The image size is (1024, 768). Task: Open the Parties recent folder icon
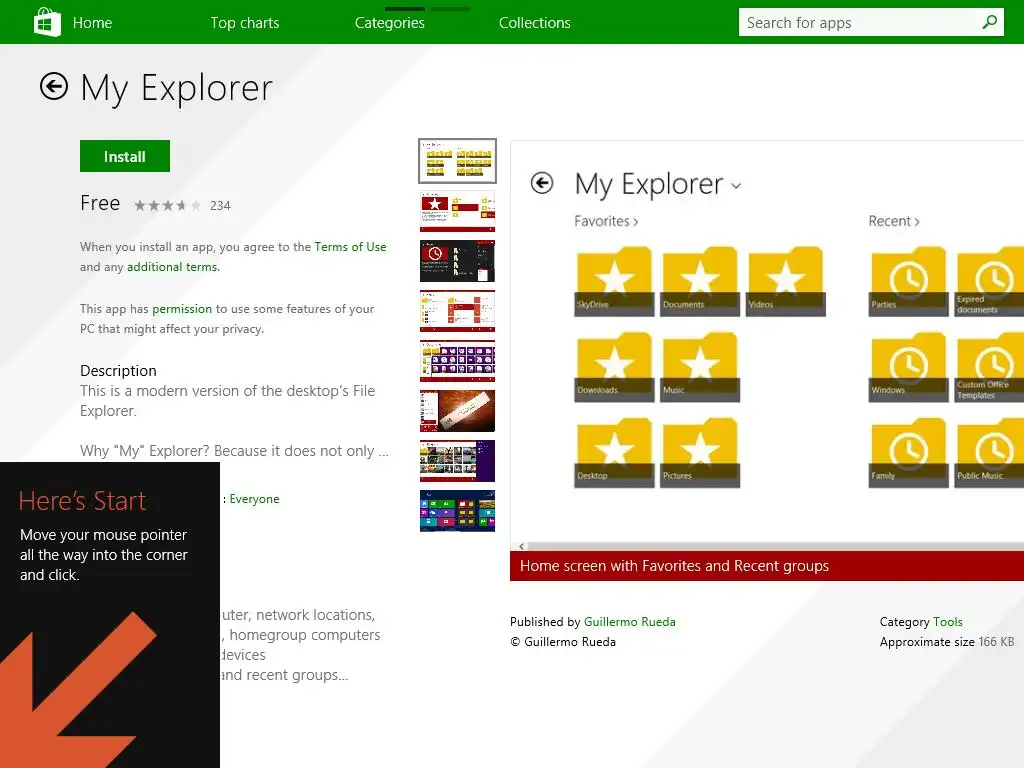click(x=908, y=281)
